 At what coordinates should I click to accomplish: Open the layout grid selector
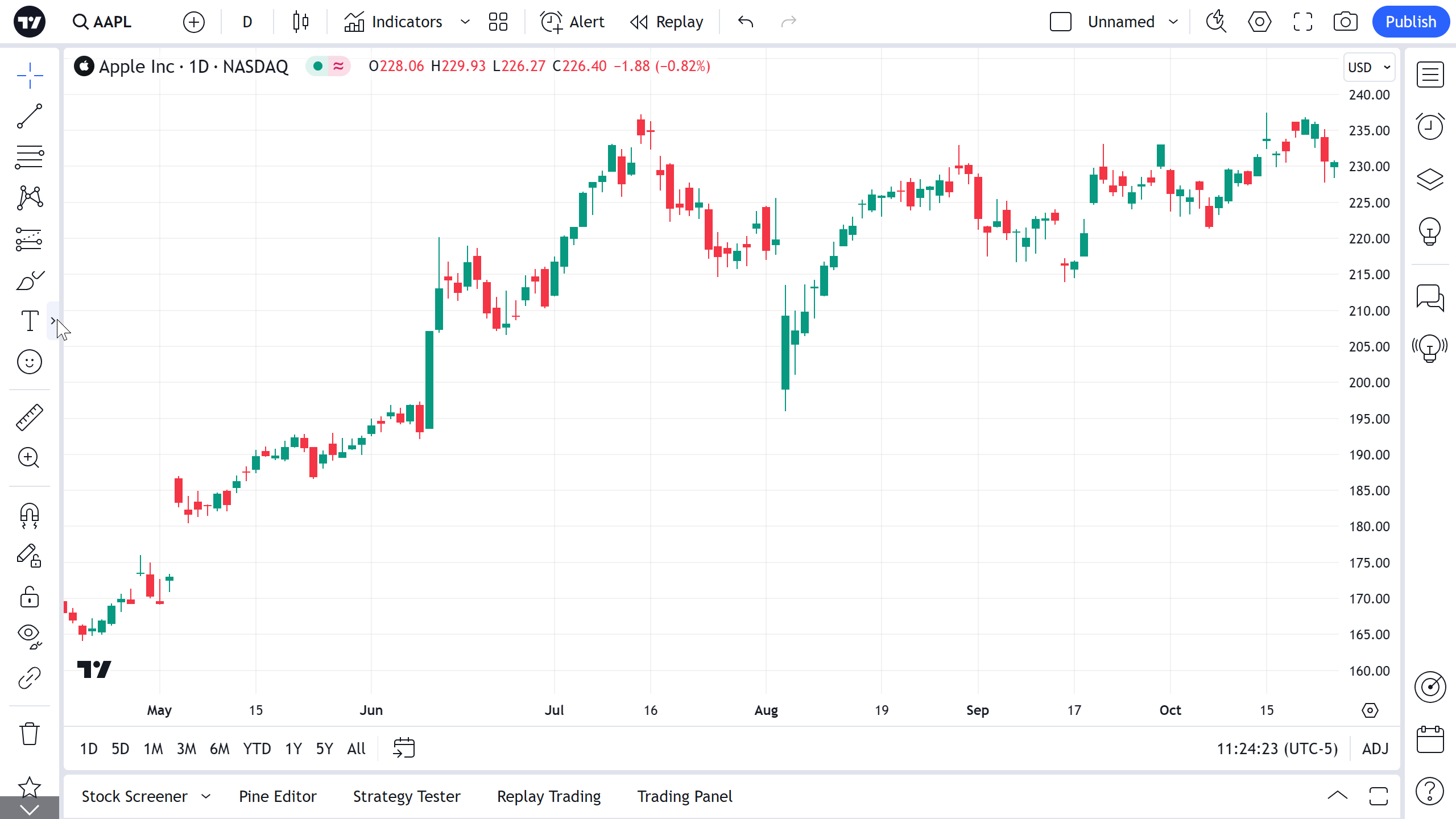coord(498,22)
